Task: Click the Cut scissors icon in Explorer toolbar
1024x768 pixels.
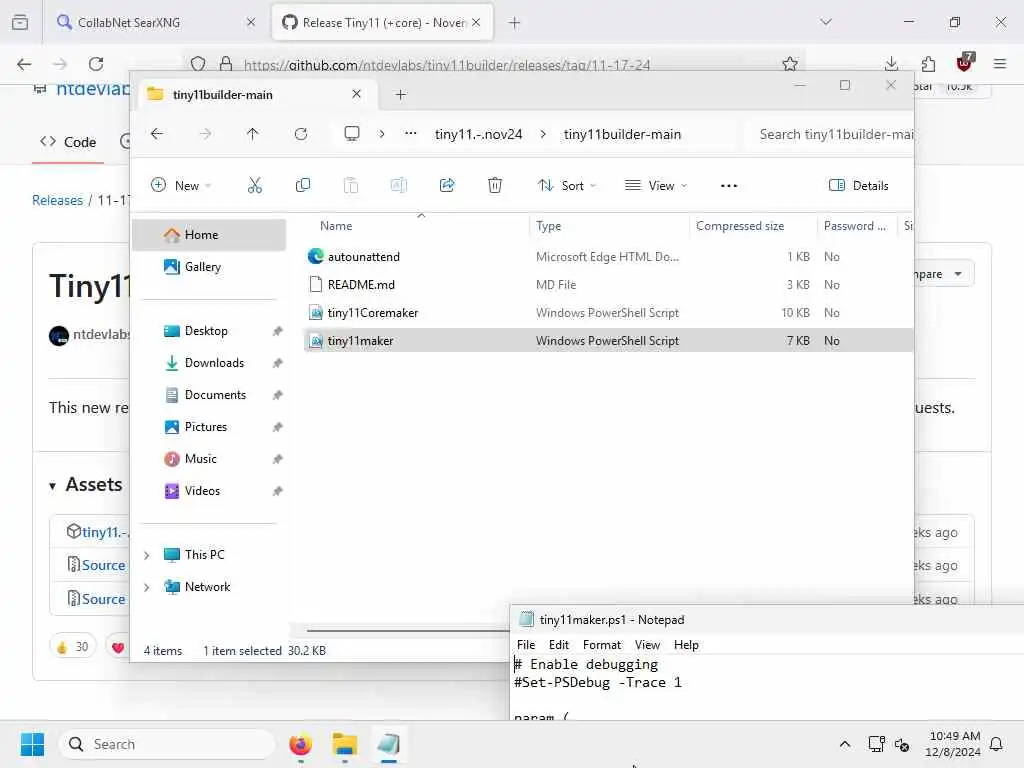Action: [x=255, y=185]
